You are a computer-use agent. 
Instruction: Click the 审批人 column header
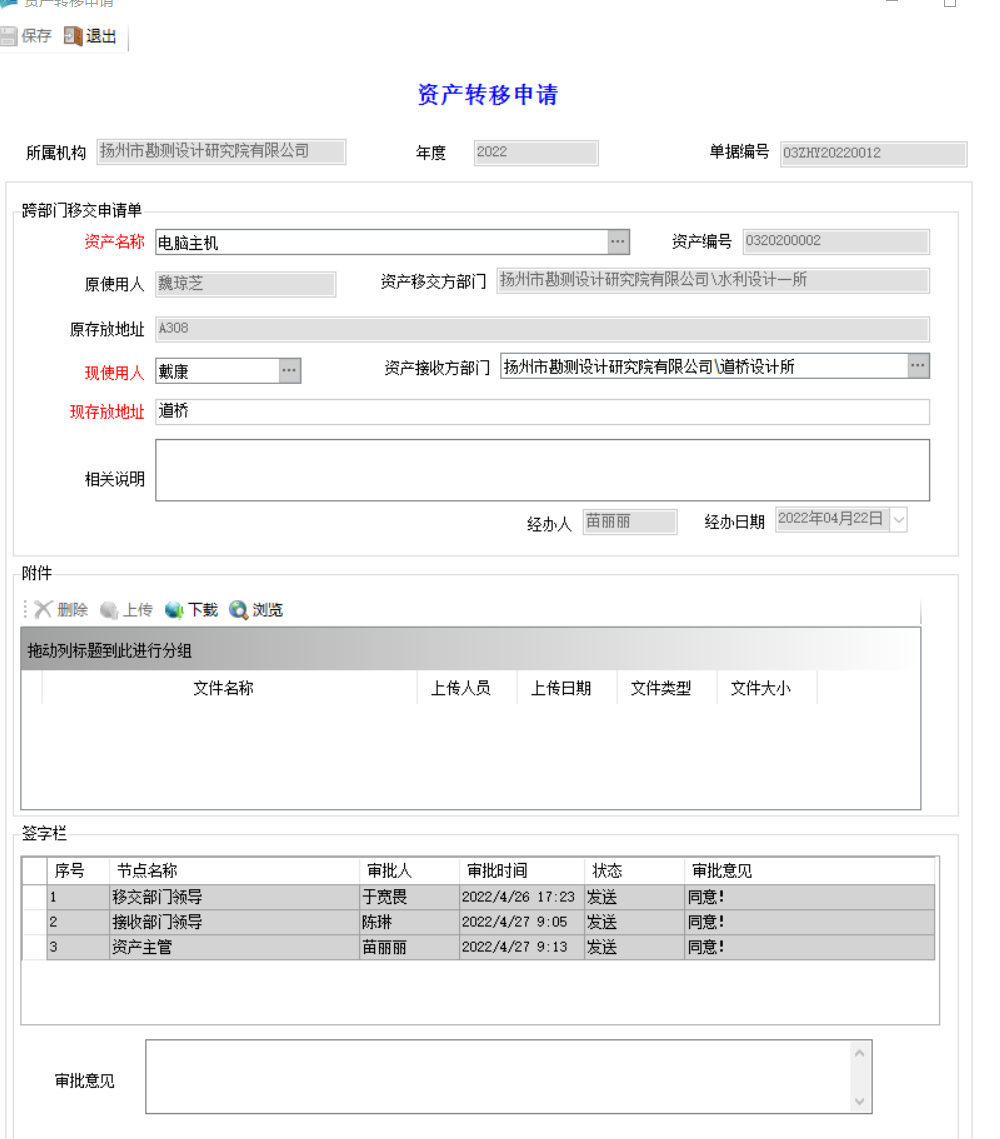[410, 871]
